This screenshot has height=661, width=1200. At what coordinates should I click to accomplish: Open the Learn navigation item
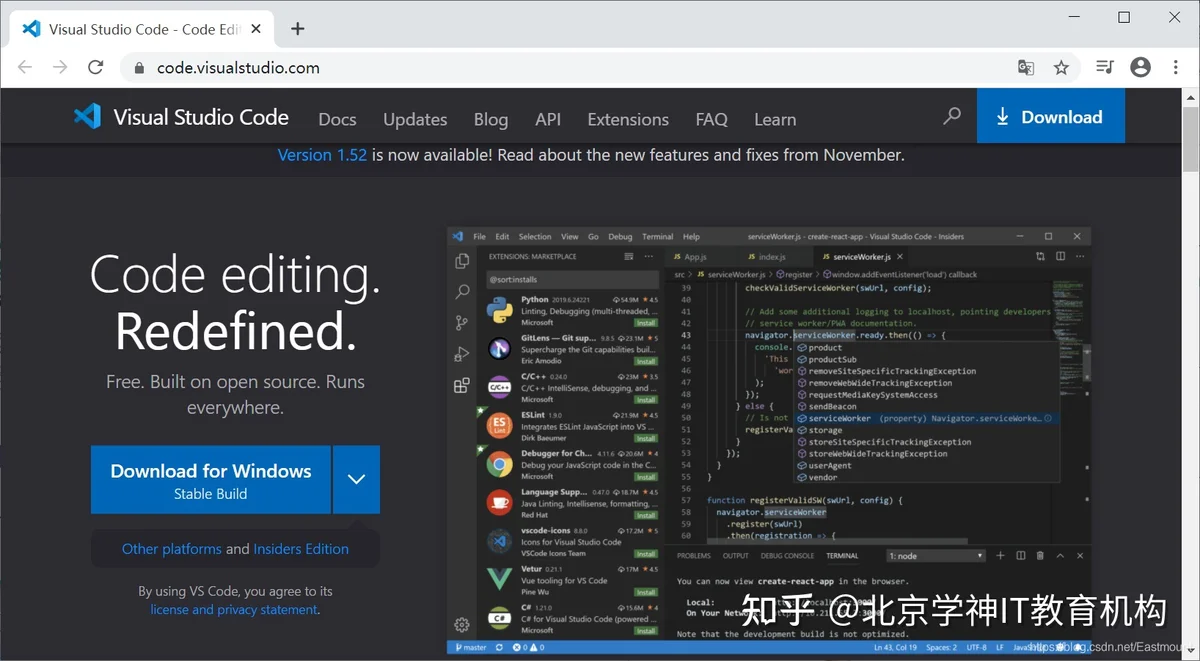775,119
